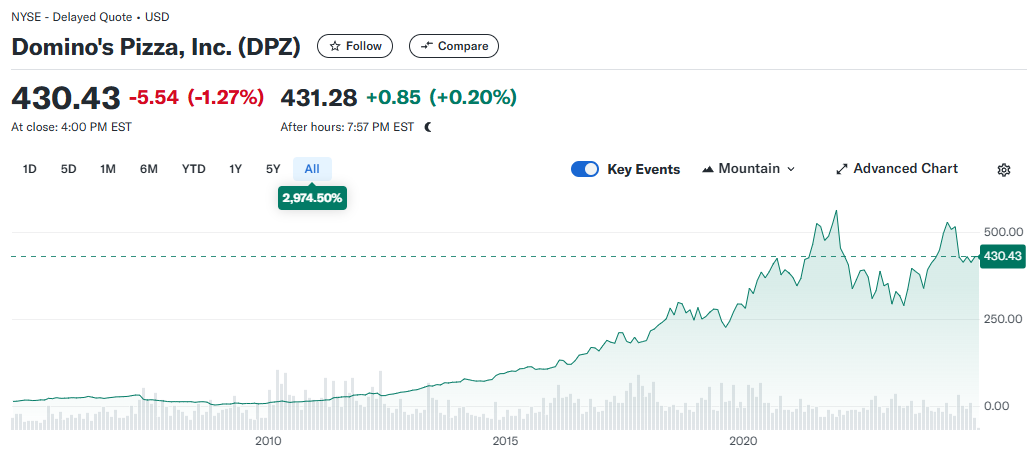Open the Mountain chart type dropdown
Viewport: 1036px width, 459px height.
coord(749,169)
